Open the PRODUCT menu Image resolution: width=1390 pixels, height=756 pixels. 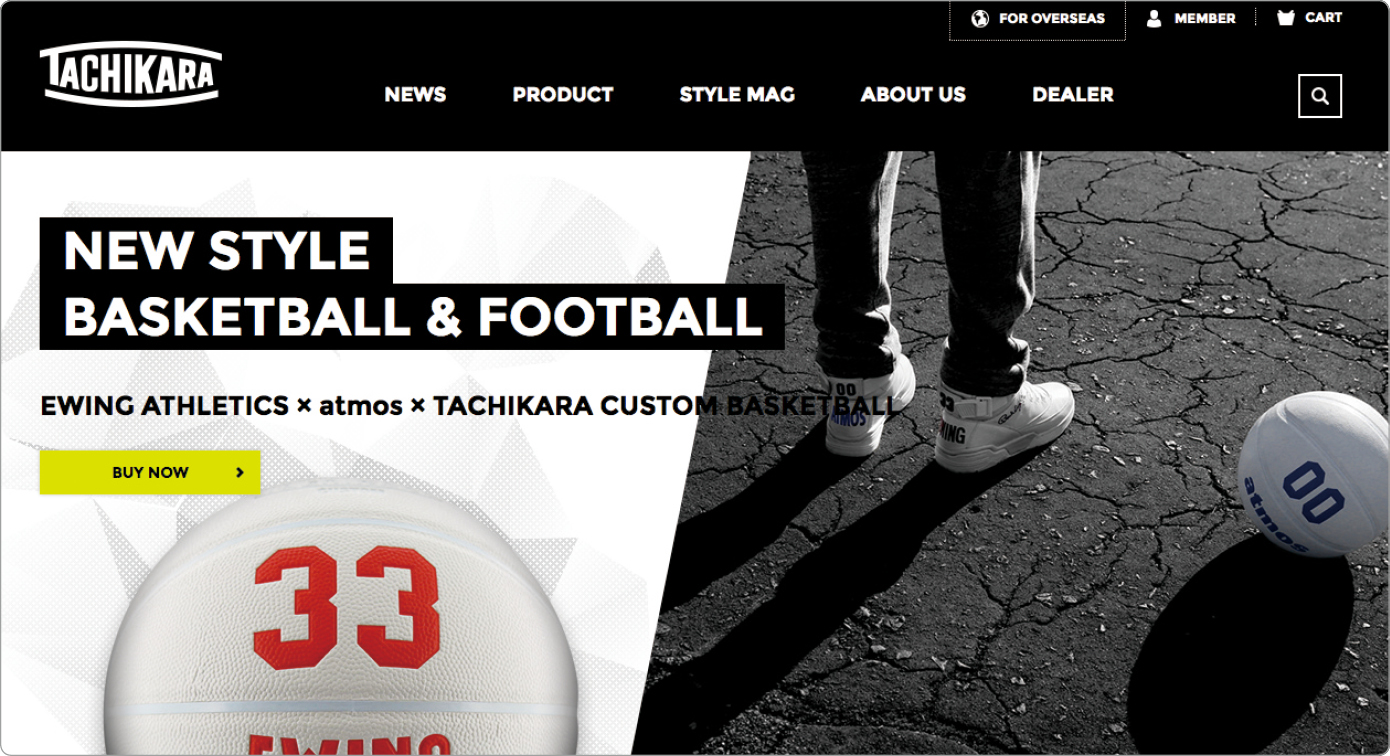(563, 94)
